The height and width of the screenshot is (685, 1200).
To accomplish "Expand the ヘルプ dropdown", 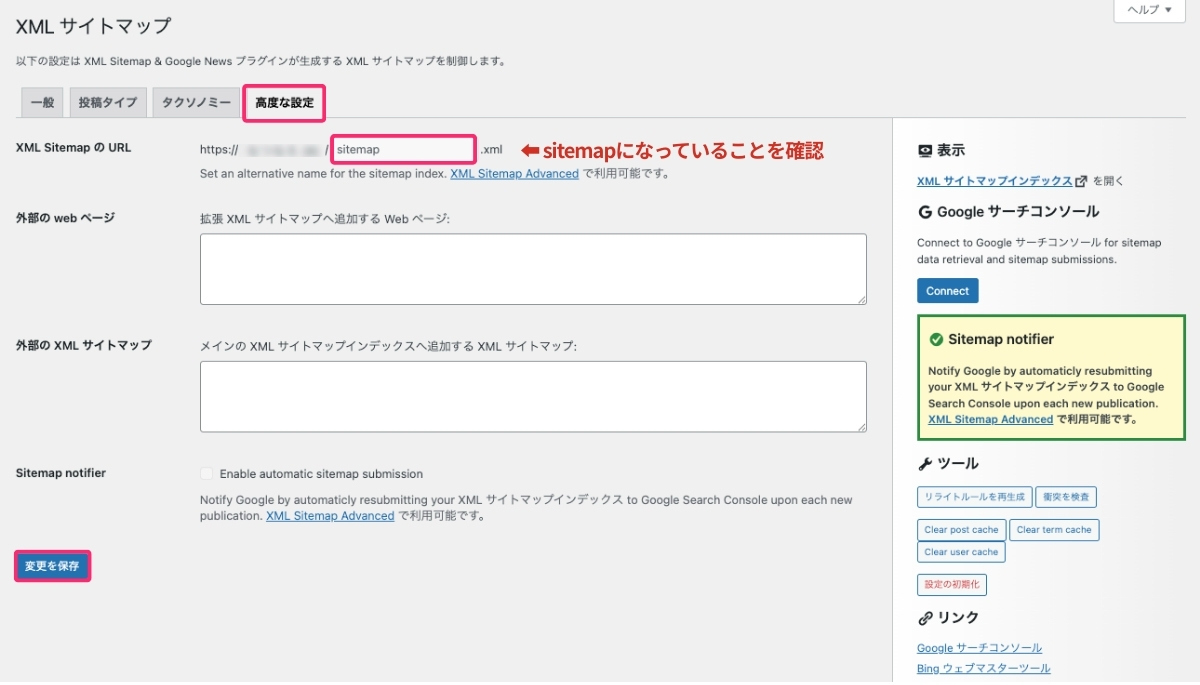I will [1148, 10].
